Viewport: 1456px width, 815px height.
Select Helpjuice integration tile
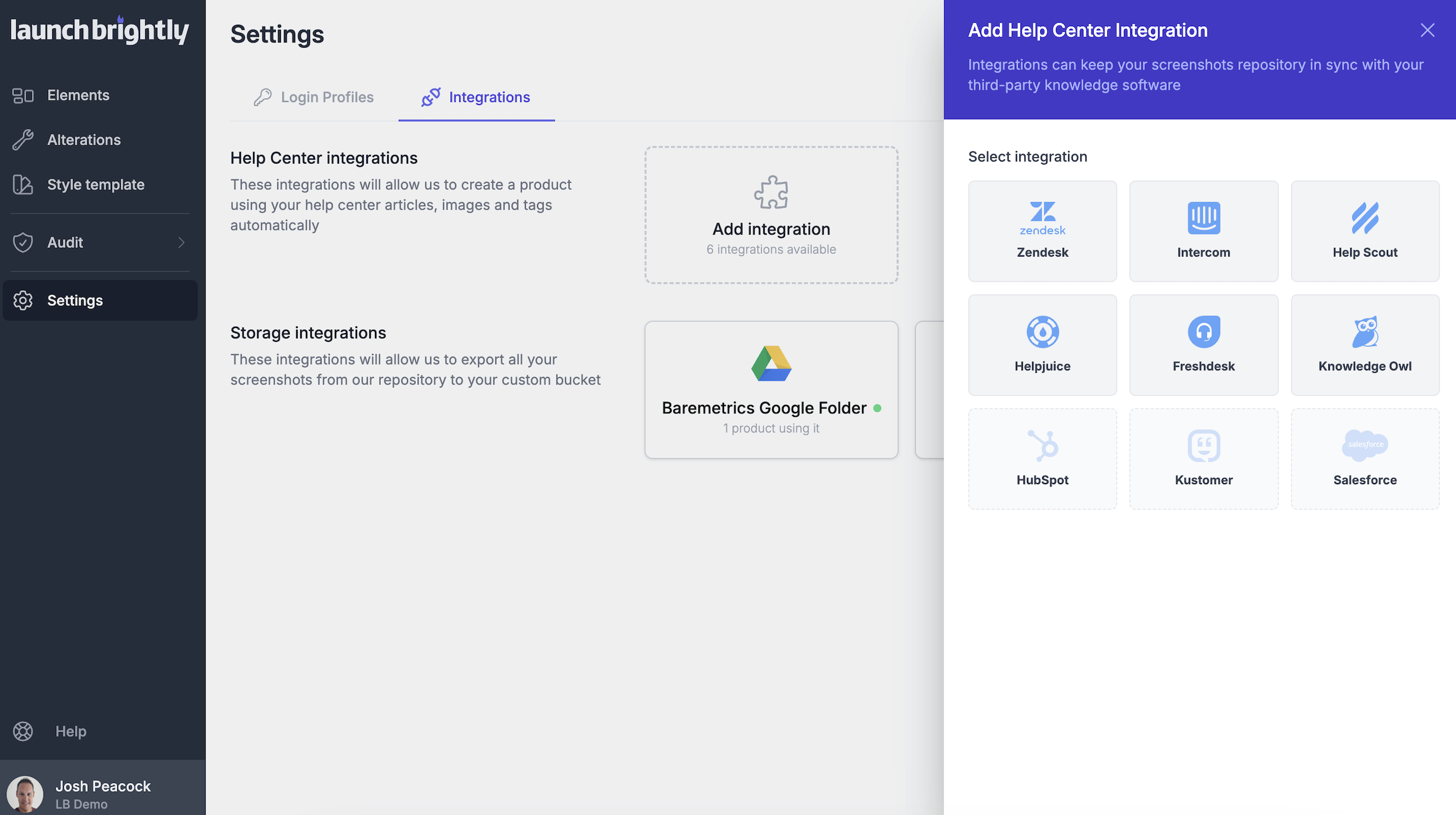click(x=1042, y=345)
